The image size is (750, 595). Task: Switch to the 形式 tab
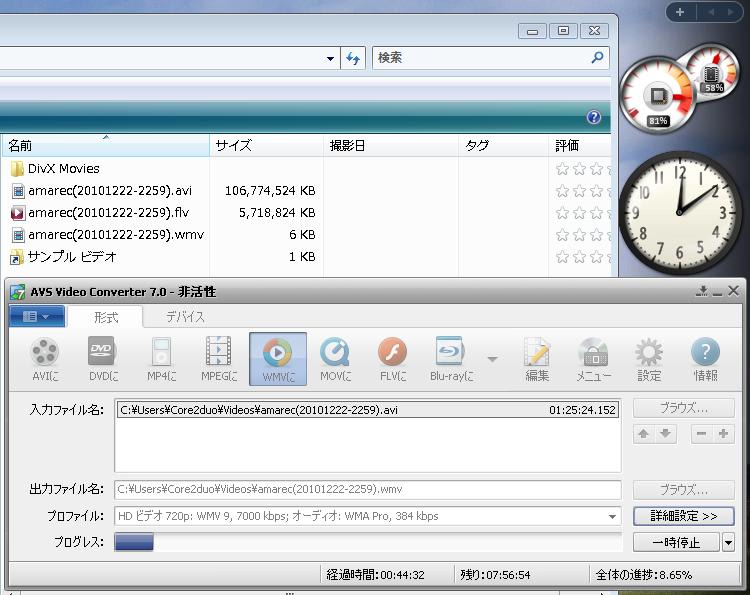tap(105, 317)
